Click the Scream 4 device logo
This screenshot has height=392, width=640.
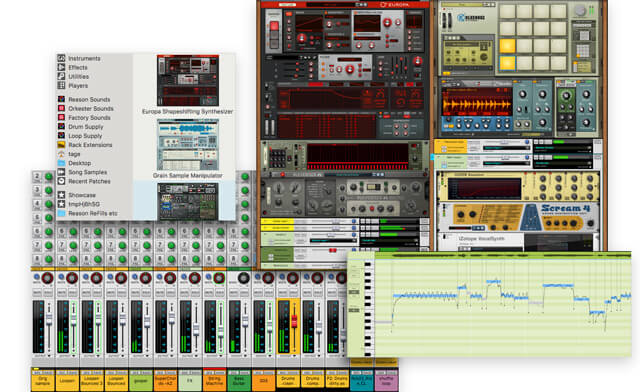(x=565, y=209)
